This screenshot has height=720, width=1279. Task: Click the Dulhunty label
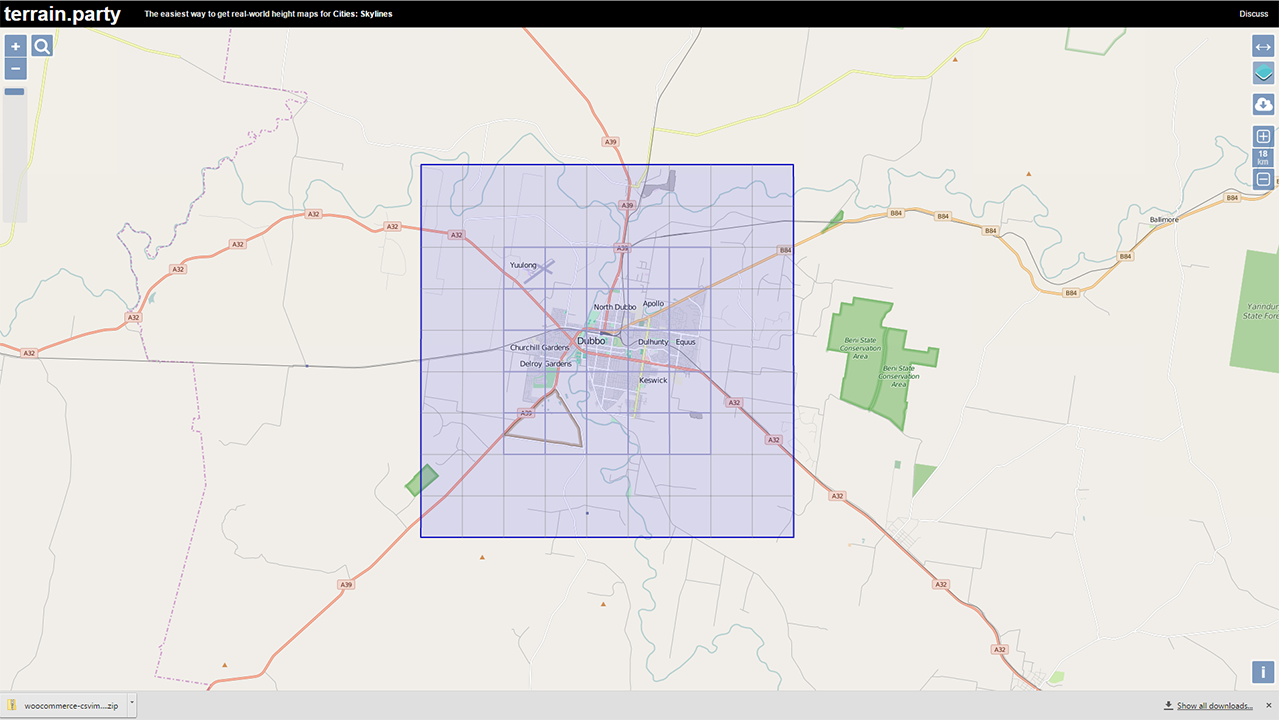click(x=653, y=342)
